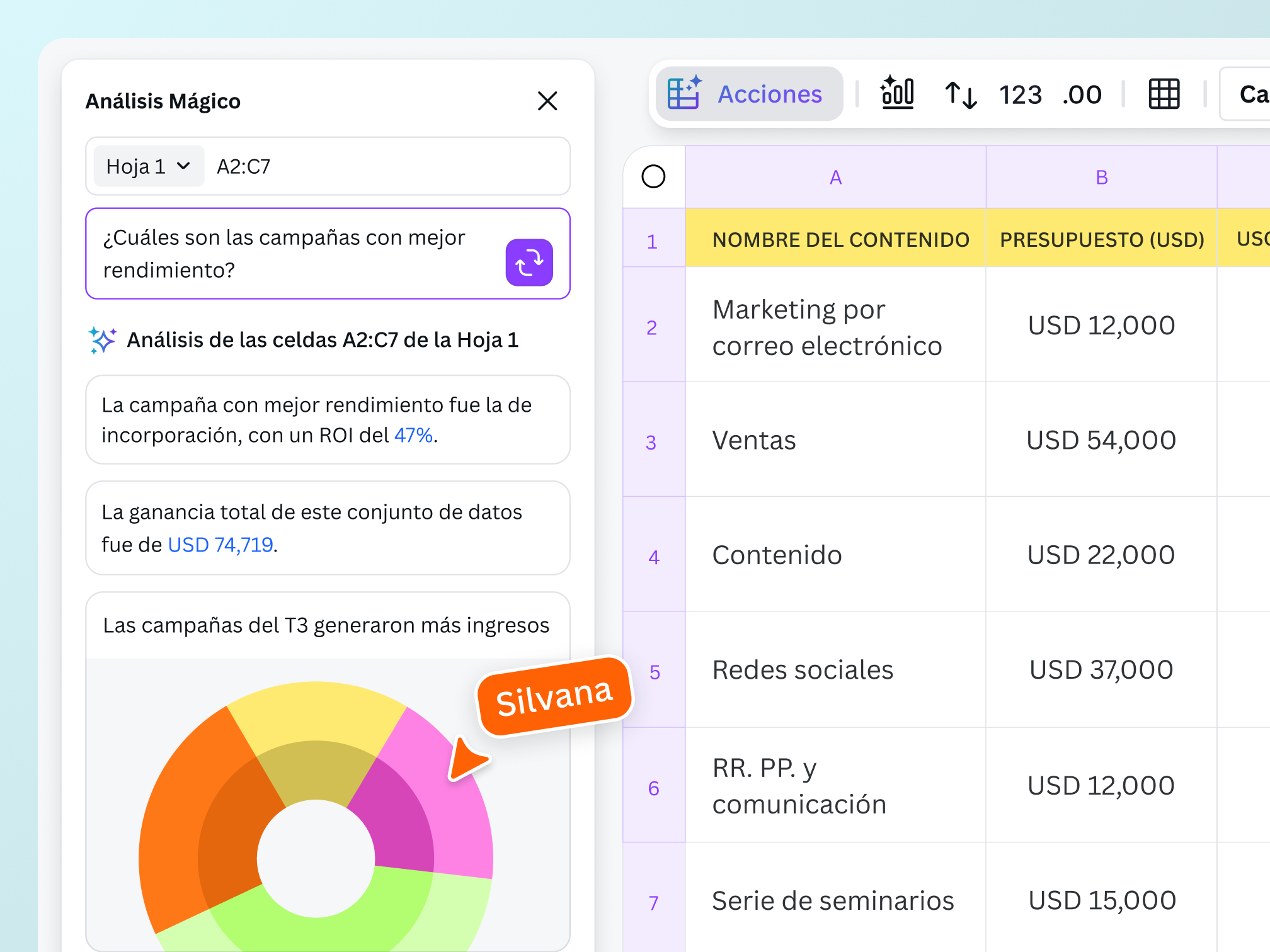1270x952 pixels.
Task: Click the Análisis Mágico panel title
Action: point(163,101)
